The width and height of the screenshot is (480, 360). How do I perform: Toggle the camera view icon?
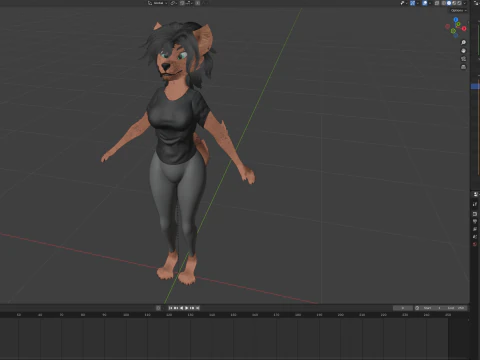pos(463,59)
